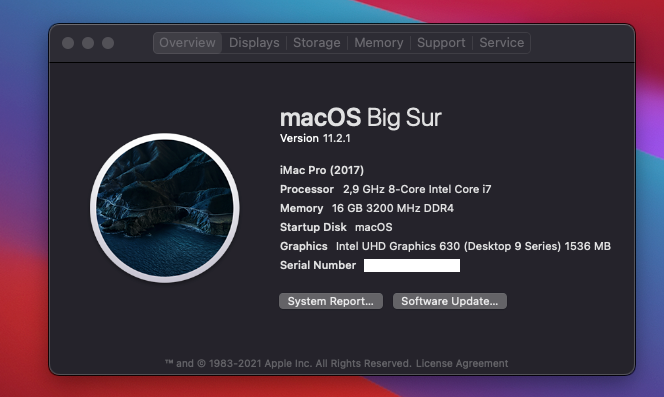Click the macOS Big Sur wallpaper icon
The width and height of the screenshot is (664, 397).
(x=165, y=208)
